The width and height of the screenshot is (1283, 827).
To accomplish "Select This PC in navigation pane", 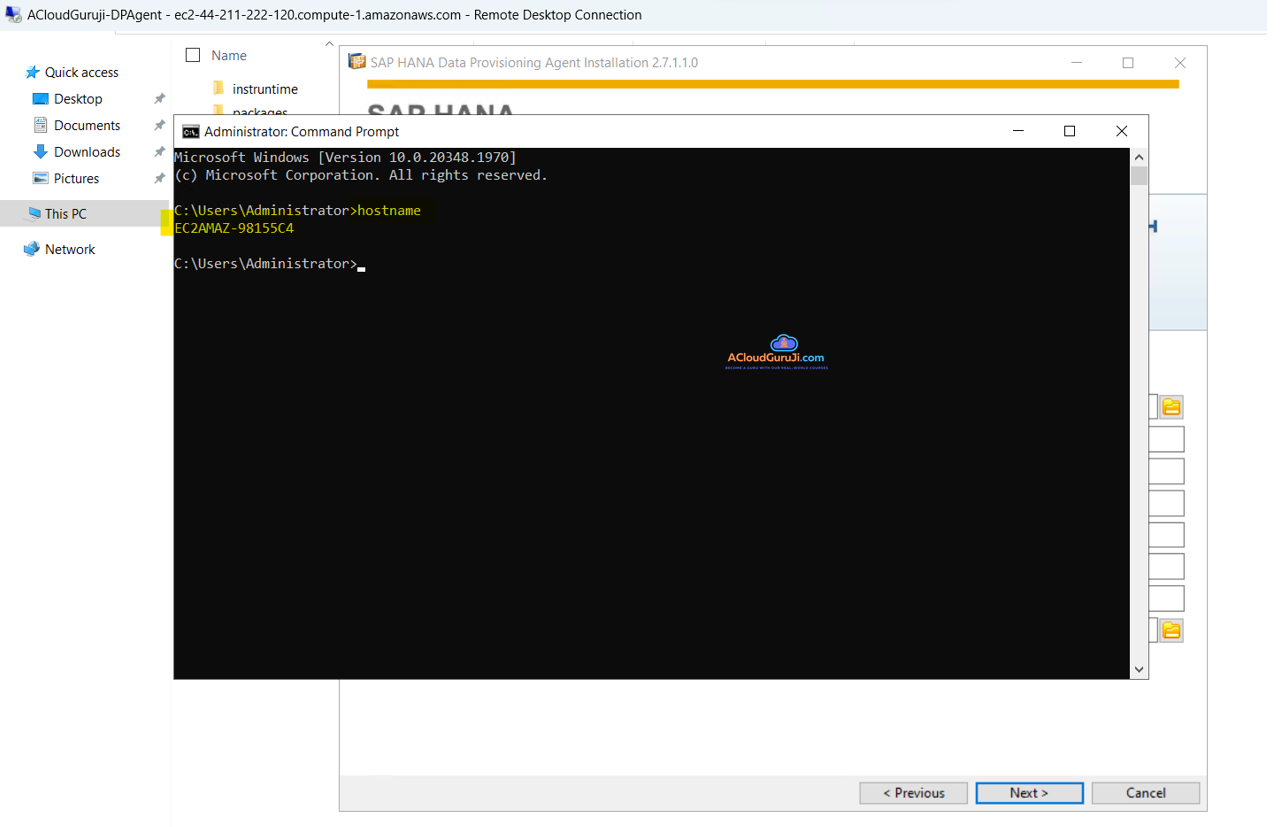I will [x=65, y=214].
